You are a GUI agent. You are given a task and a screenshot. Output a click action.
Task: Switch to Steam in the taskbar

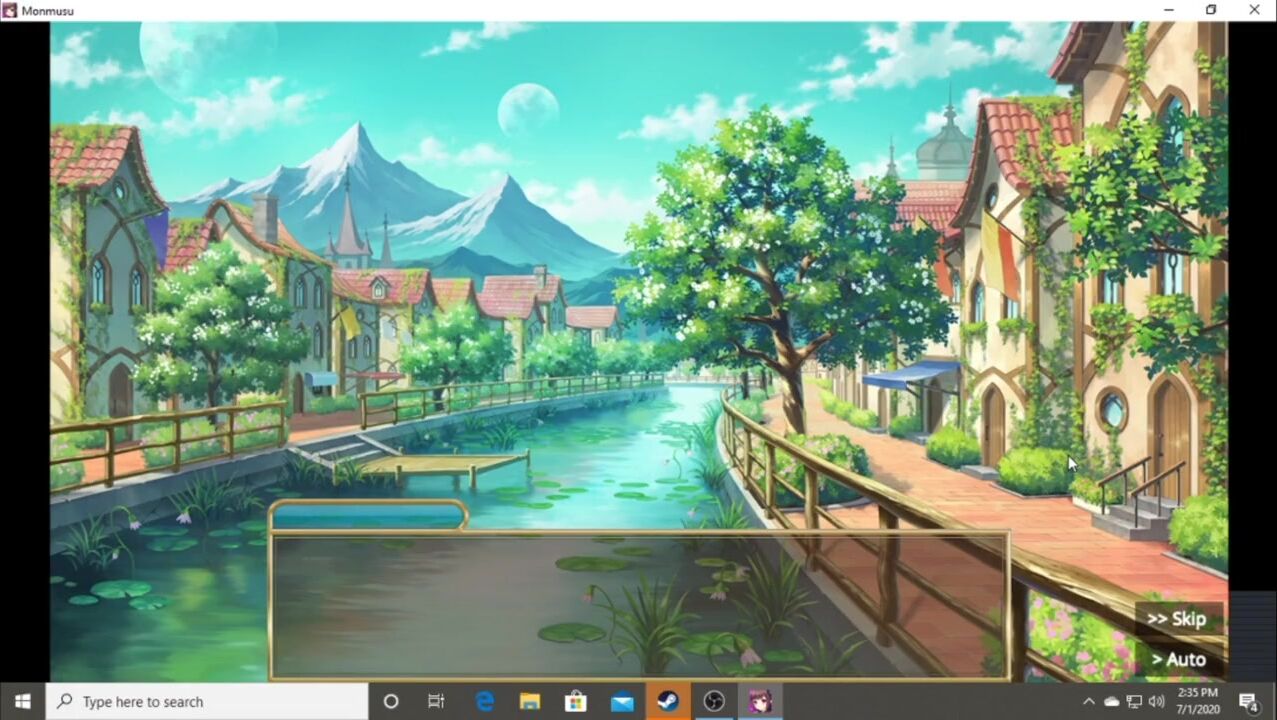point(668,701)
